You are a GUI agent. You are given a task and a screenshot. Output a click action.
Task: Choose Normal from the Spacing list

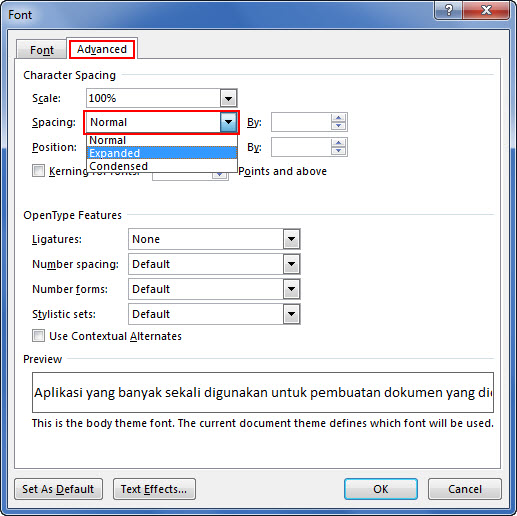162,140
